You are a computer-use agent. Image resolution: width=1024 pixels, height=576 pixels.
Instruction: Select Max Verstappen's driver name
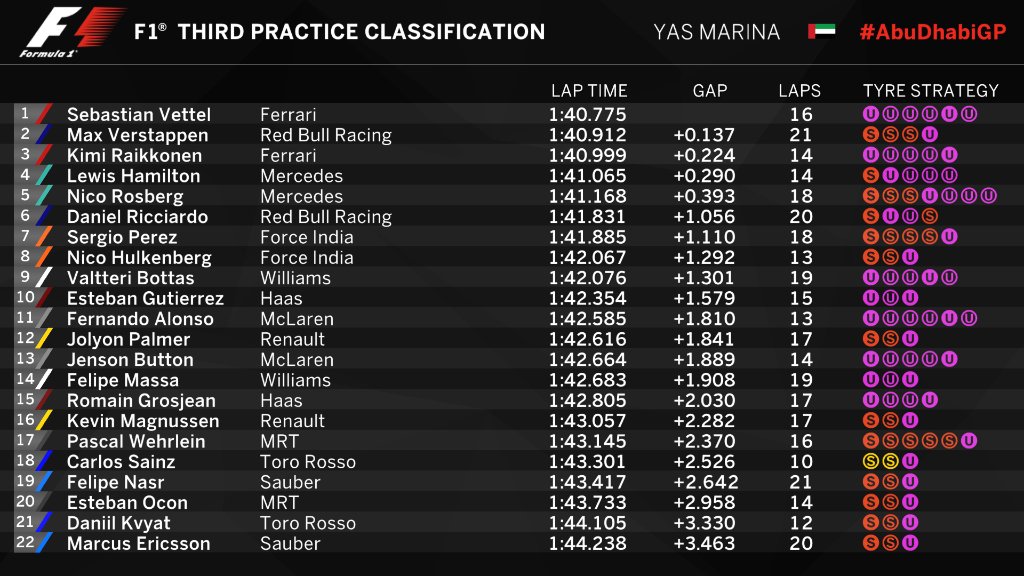pyautogui.click(x=137, y=135)
